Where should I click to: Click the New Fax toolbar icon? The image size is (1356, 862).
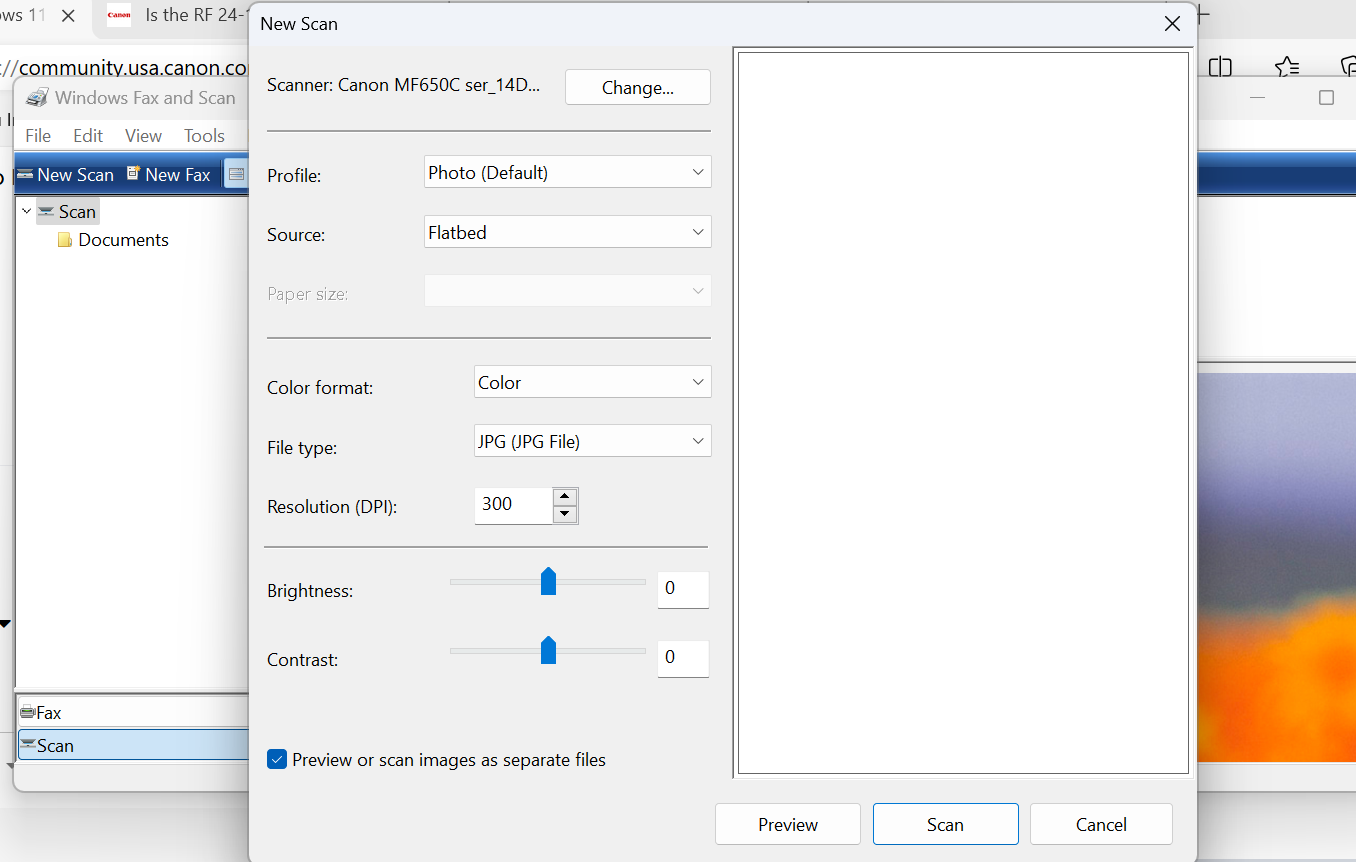(x=133, y=174)
